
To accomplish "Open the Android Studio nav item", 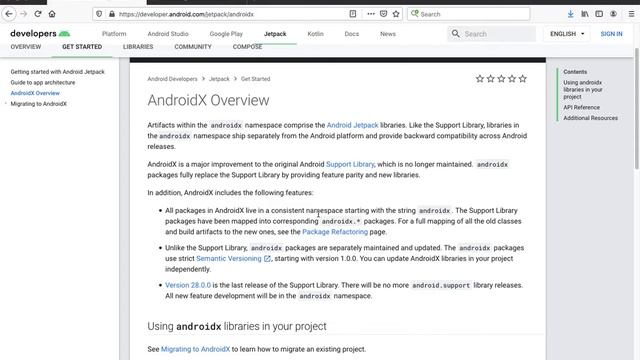I will click(168, 34).
